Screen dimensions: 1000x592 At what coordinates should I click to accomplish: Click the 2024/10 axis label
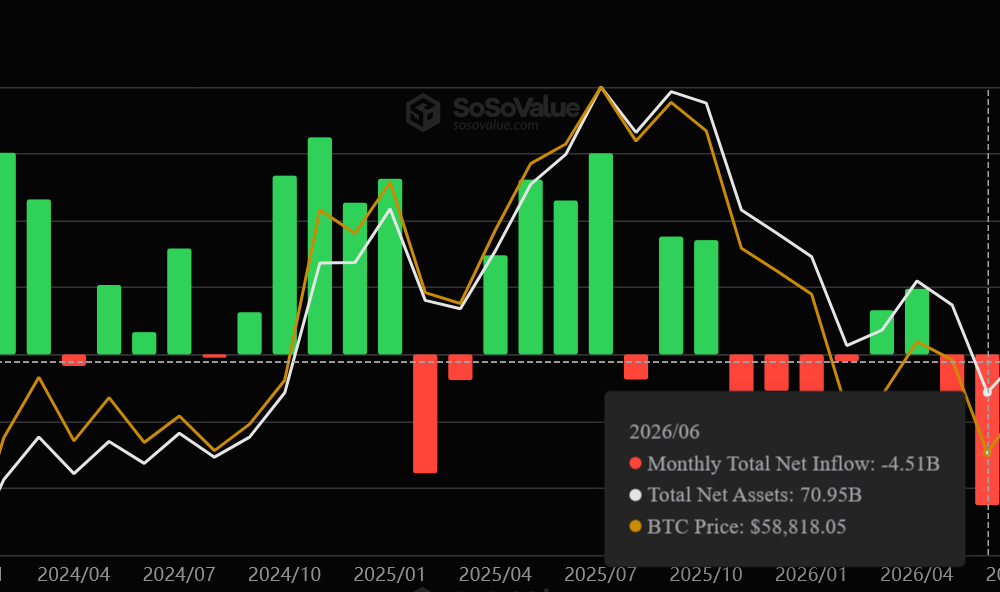[x=284, y=574]
